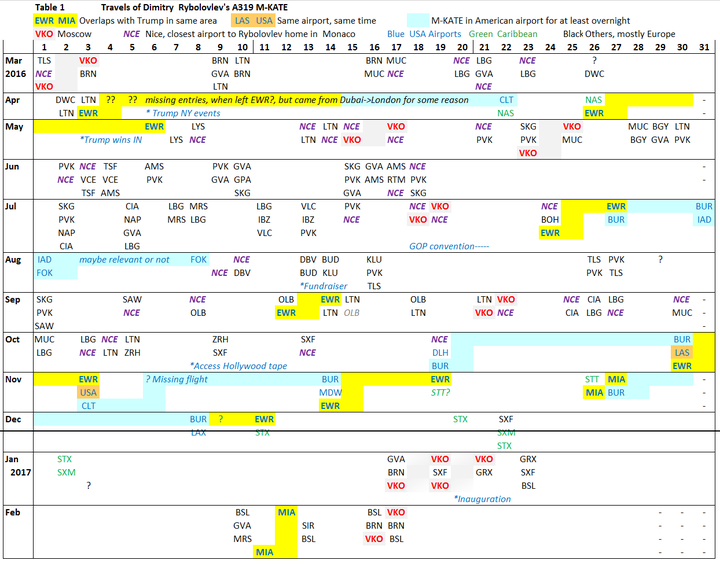Screen dimensions: 720x564
Task: Click the '*Inauguration' annotation in January
Action: (482, 499)
